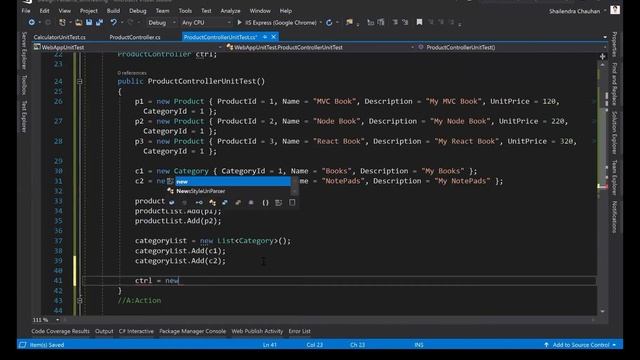Collapse the constructor block at line 24

[x=80, y=81]
